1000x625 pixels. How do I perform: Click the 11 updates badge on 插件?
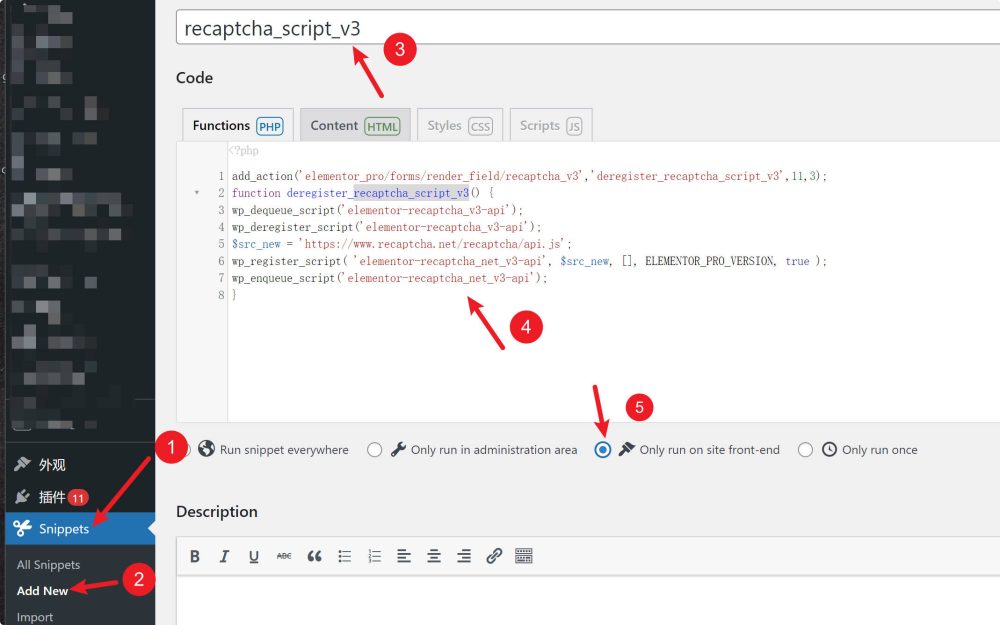coord(78,497)
